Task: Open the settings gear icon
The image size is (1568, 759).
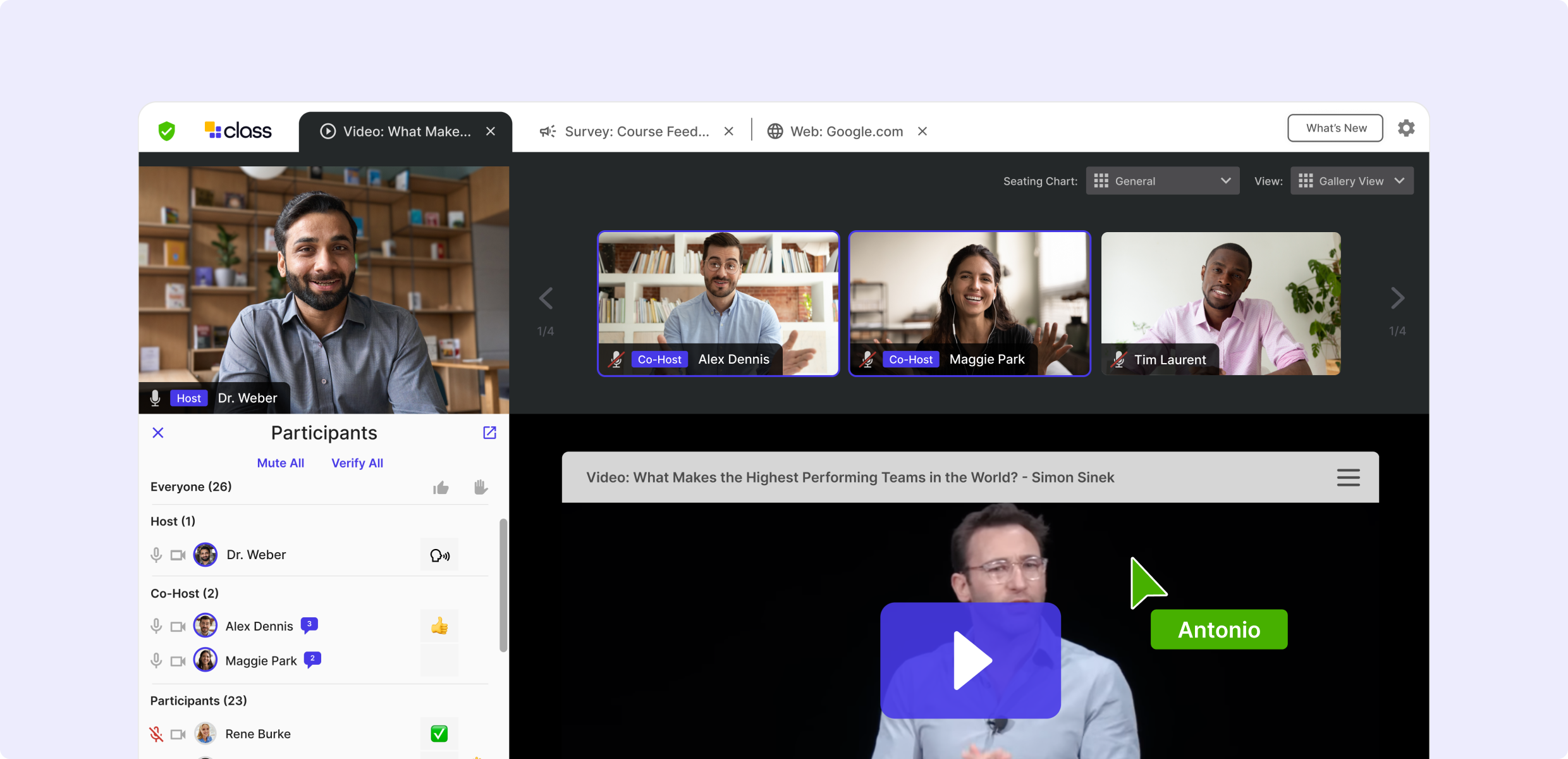Action: [x=1406, y=128]
